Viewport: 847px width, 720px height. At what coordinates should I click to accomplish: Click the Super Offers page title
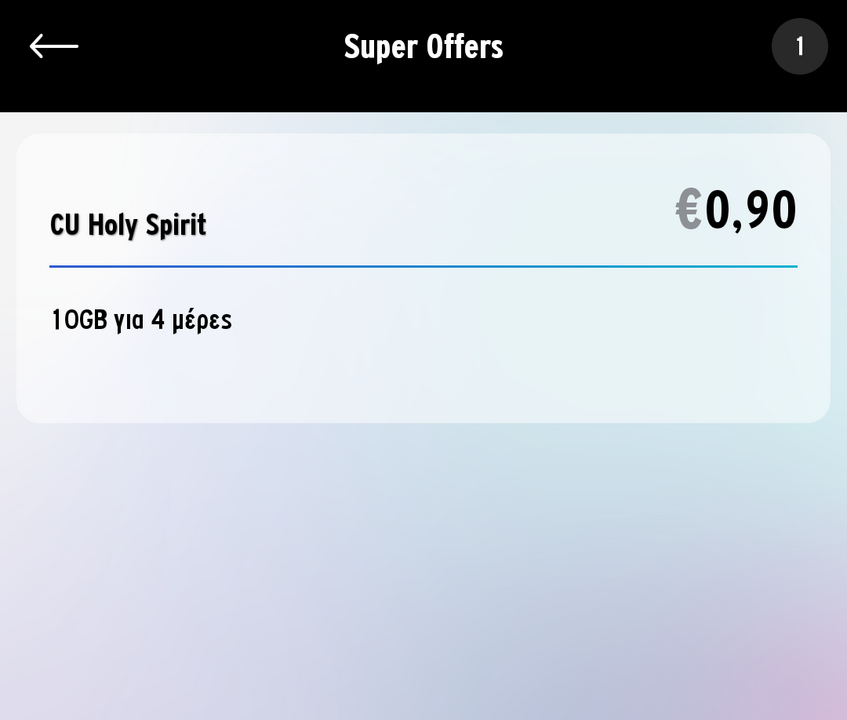pos(423,47)
